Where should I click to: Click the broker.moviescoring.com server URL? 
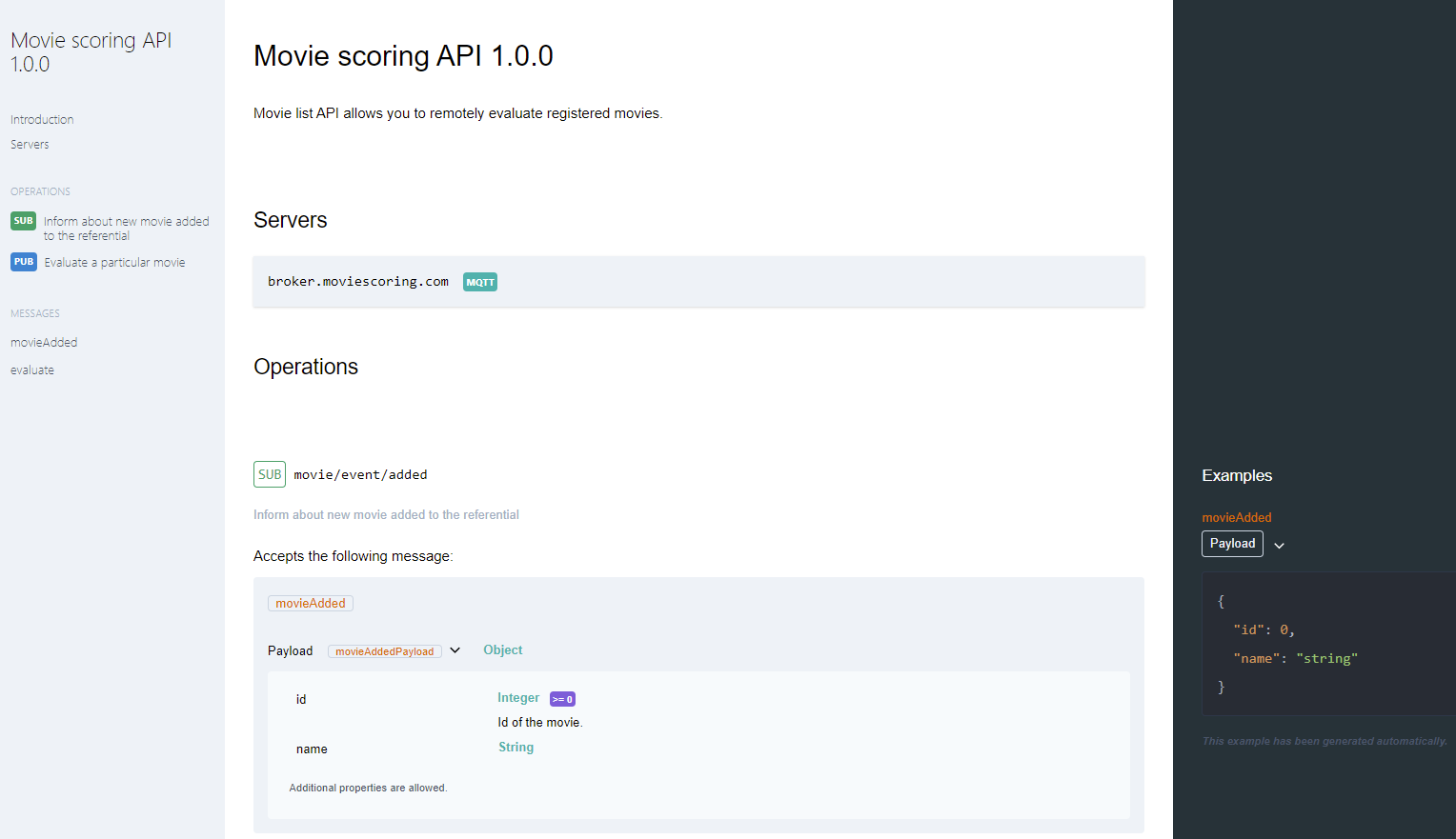[x=357, y=282]
